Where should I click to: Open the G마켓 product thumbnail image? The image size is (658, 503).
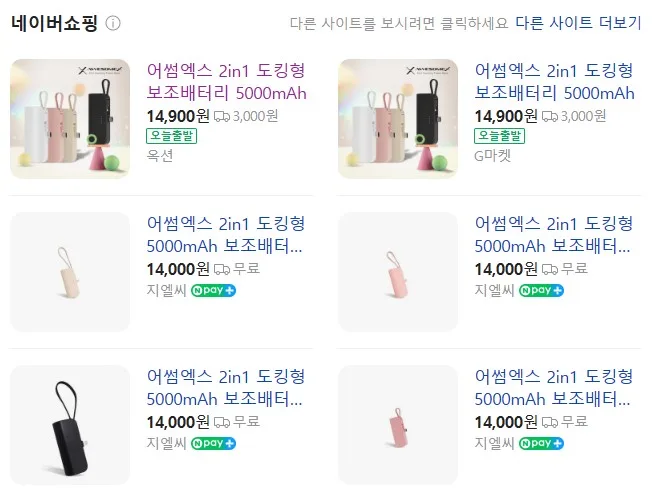coord(398,119)
